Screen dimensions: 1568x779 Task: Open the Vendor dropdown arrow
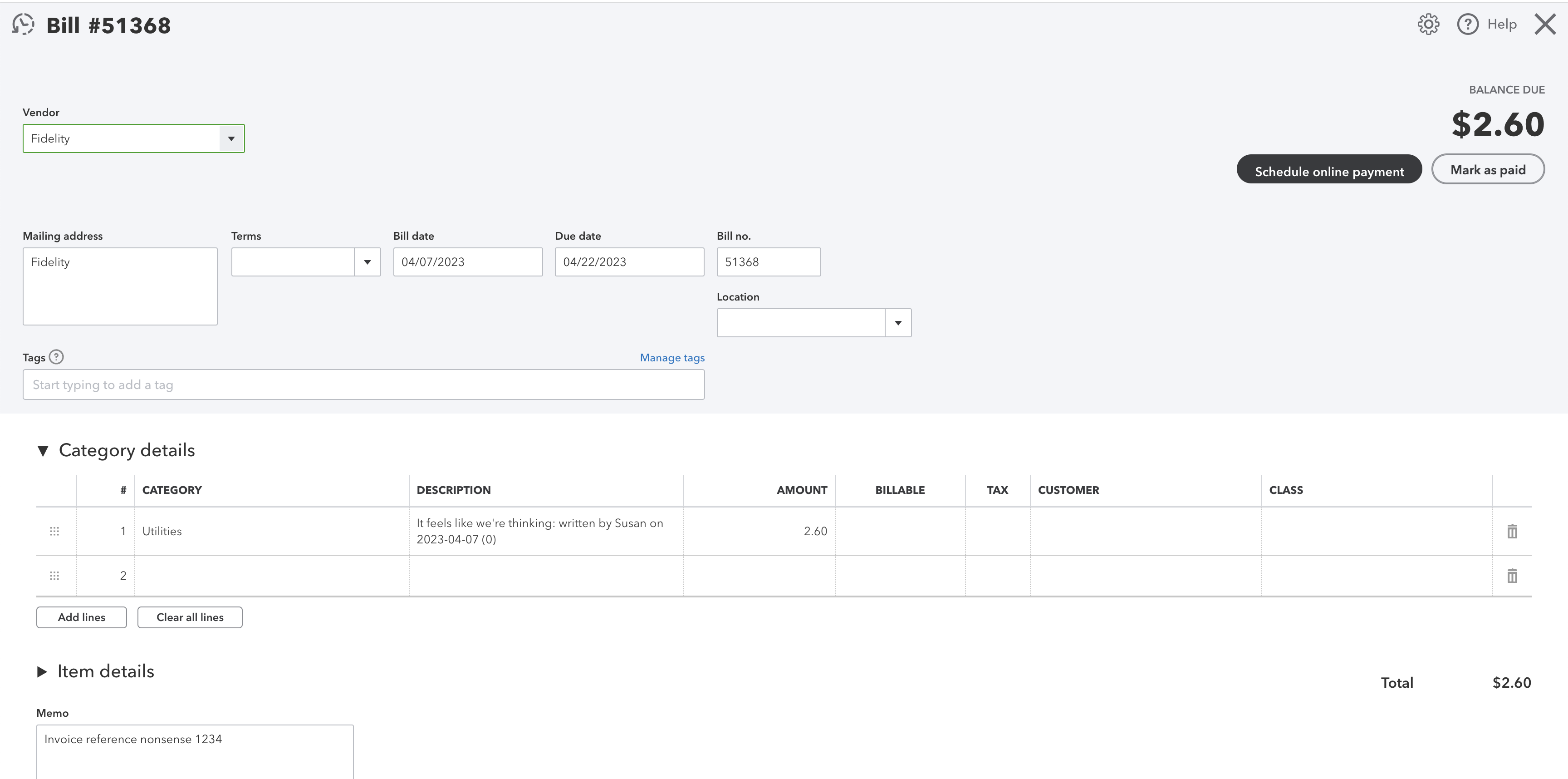[x=231, y=139]
